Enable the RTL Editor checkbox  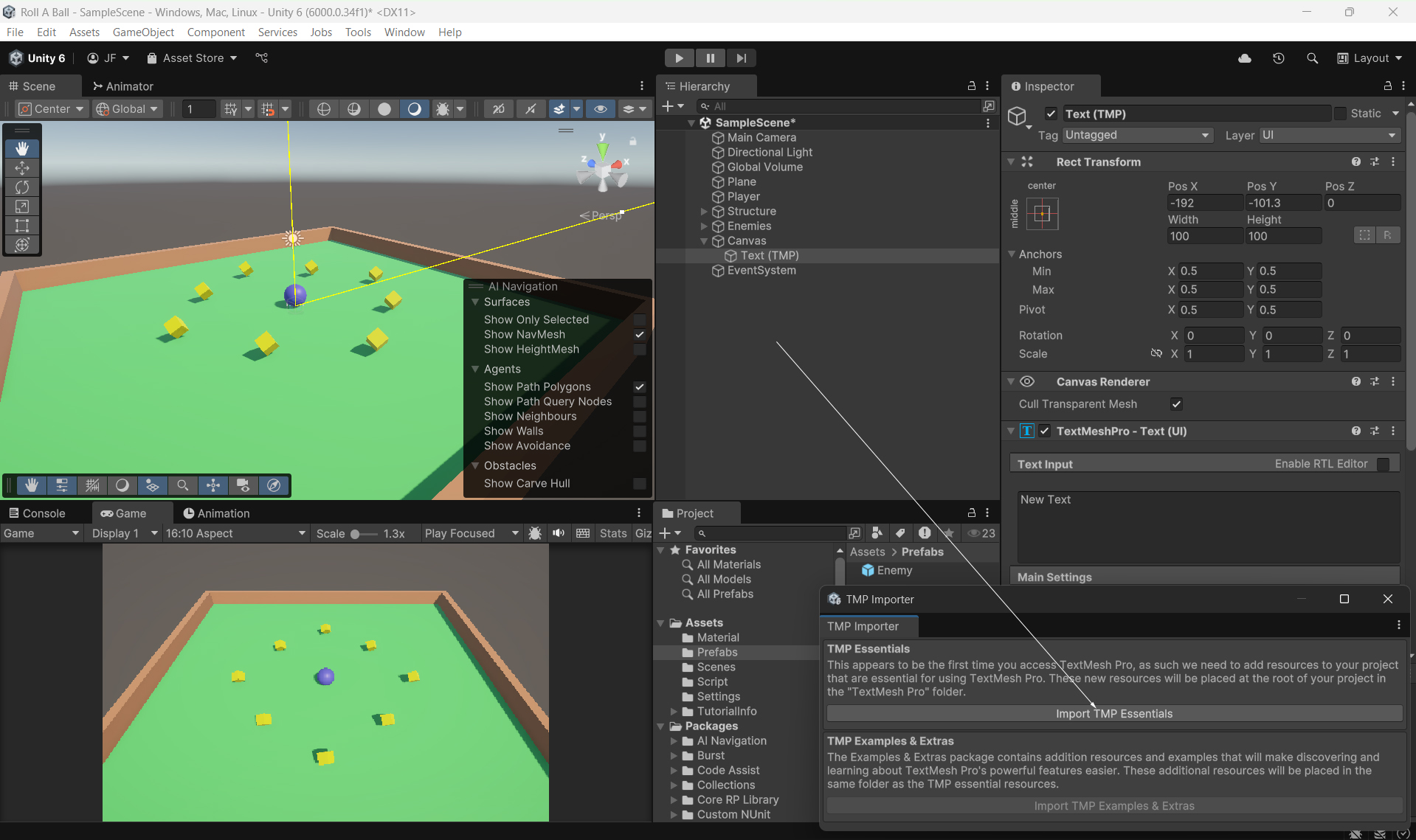(1383, 464)
